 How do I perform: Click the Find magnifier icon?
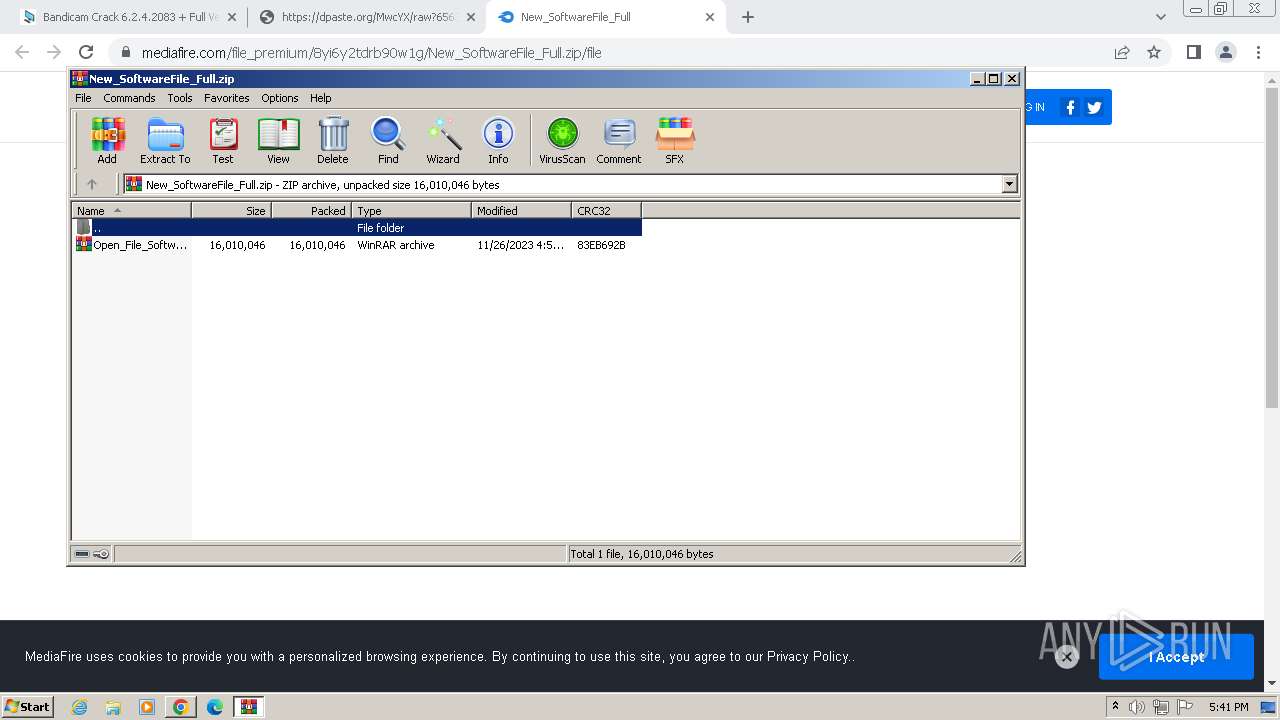[388, 140]
